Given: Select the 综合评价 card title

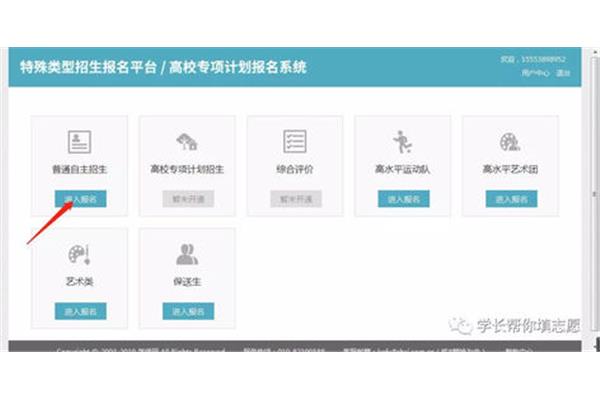Looking at the screenshot, I should [295, 169].
